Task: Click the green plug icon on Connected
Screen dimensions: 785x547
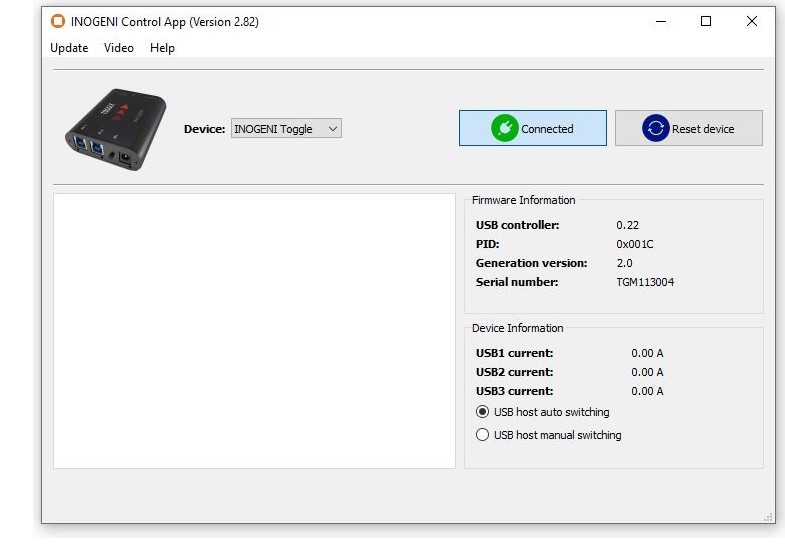Action: click(x=504, y=129)
